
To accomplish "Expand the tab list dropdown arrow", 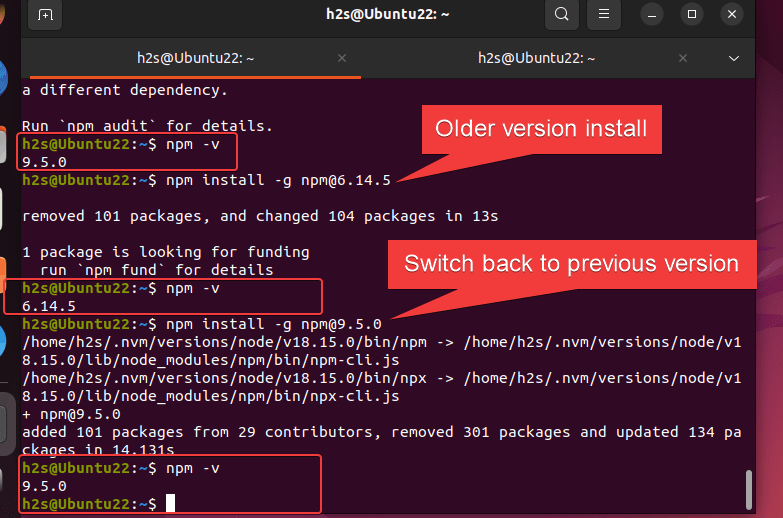I will [734, 58].
